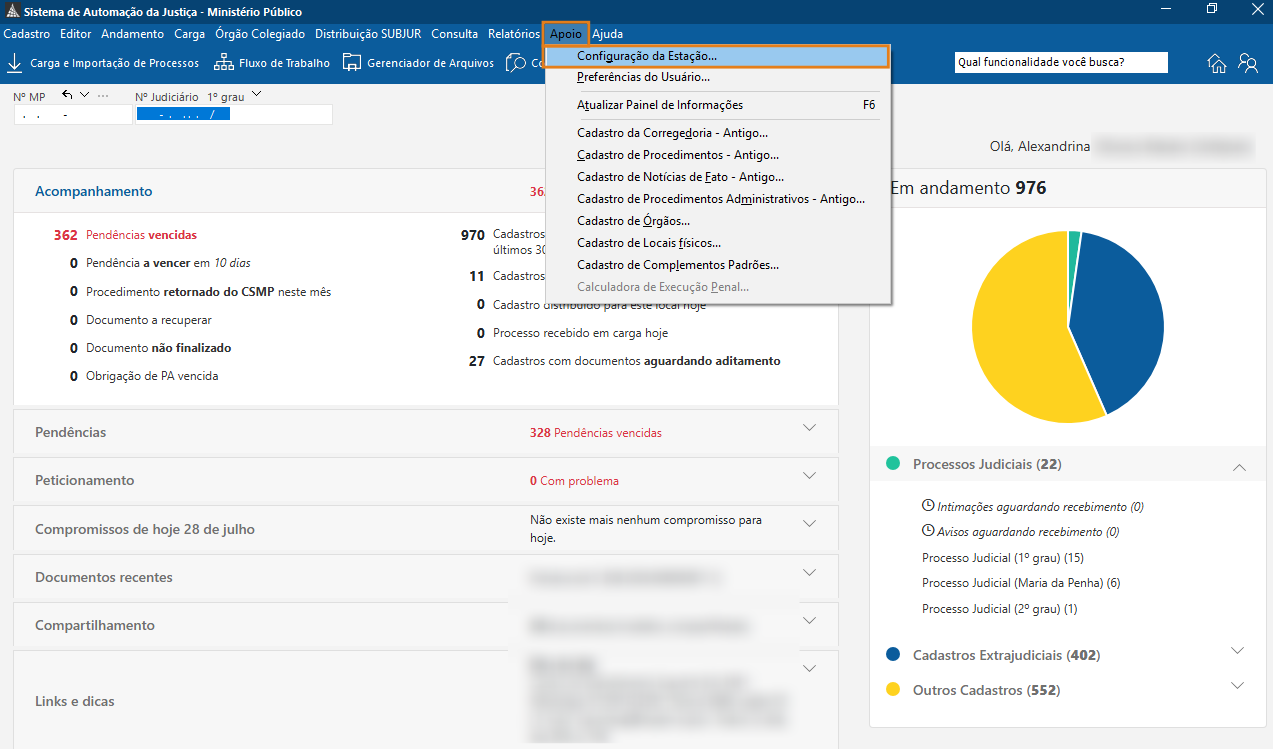The image size is (1273, 749).
Task: Open the user accounts icon
Action: pos(1248,63)
